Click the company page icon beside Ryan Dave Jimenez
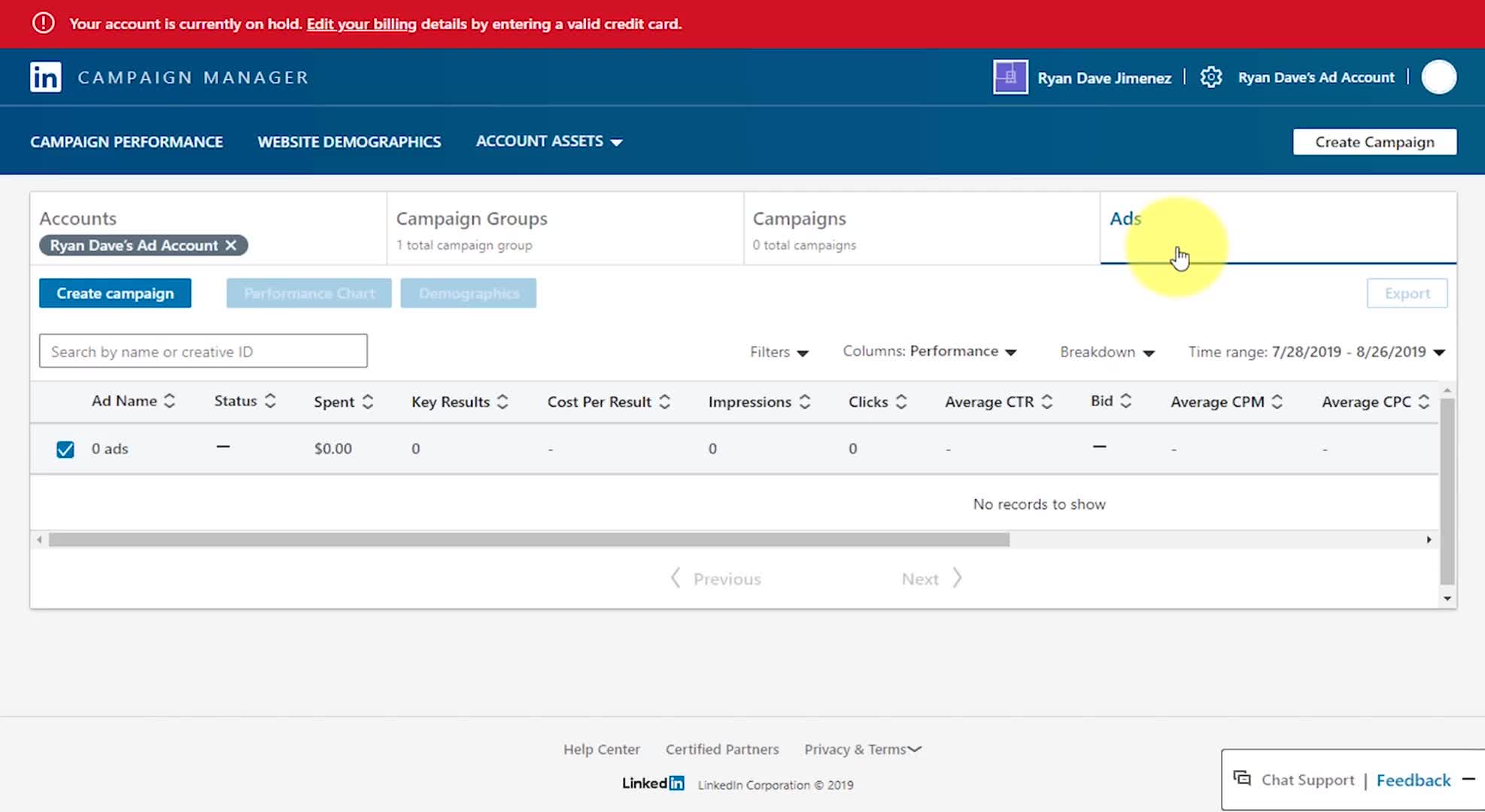 [1010, 77]
